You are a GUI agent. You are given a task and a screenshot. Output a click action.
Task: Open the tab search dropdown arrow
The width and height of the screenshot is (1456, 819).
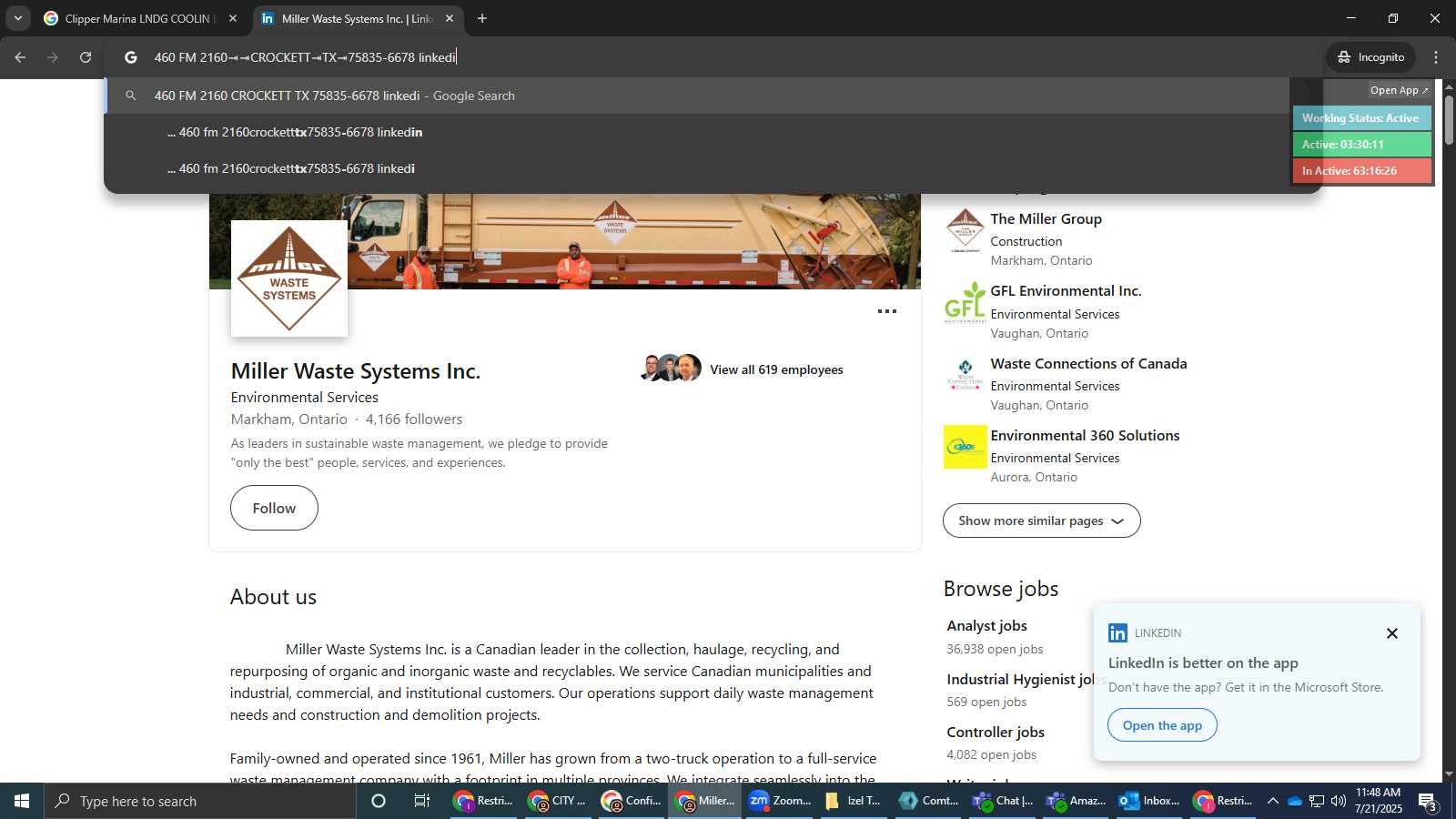click(x=17, y=18)
